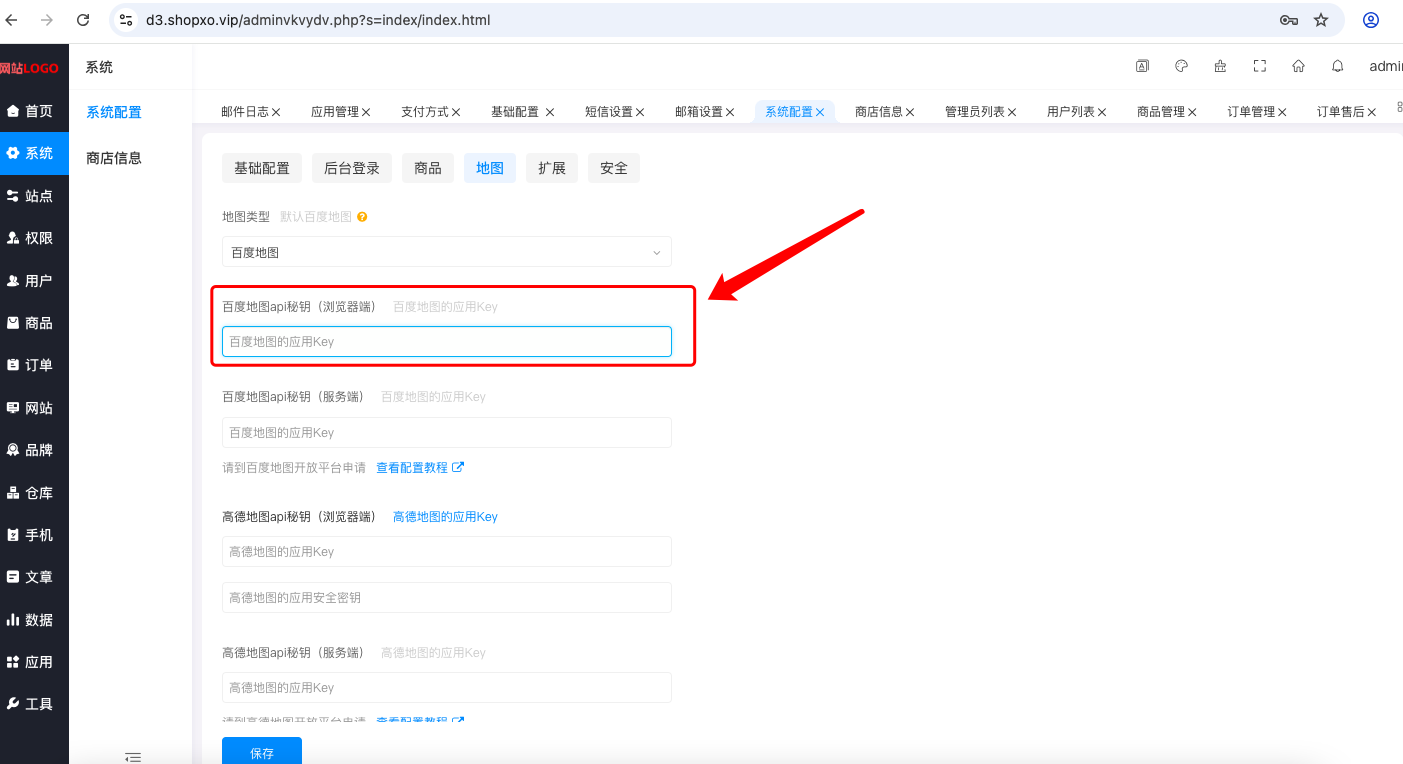Switch to the 安全 settings tab
1403x764 pixels.
click(x=614, y=168)
